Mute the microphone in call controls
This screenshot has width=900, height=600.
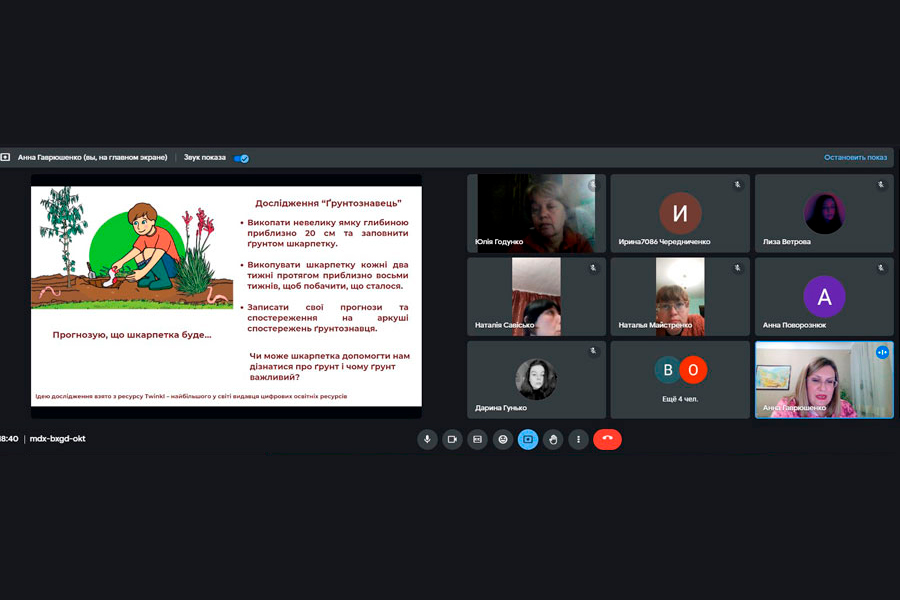427,439
